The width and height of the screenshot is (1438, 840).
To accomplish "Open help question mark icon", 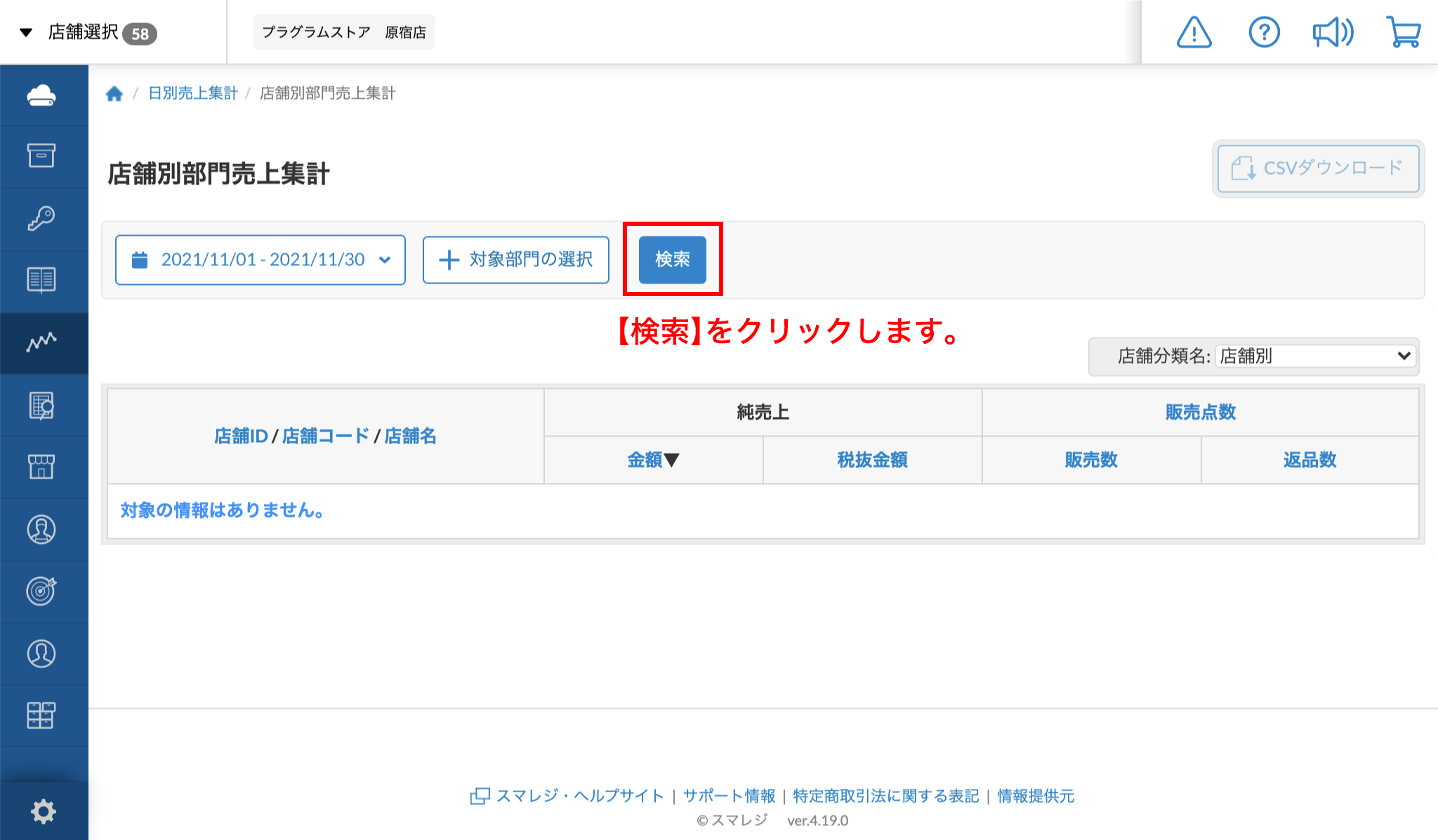I will (1264, 32).
